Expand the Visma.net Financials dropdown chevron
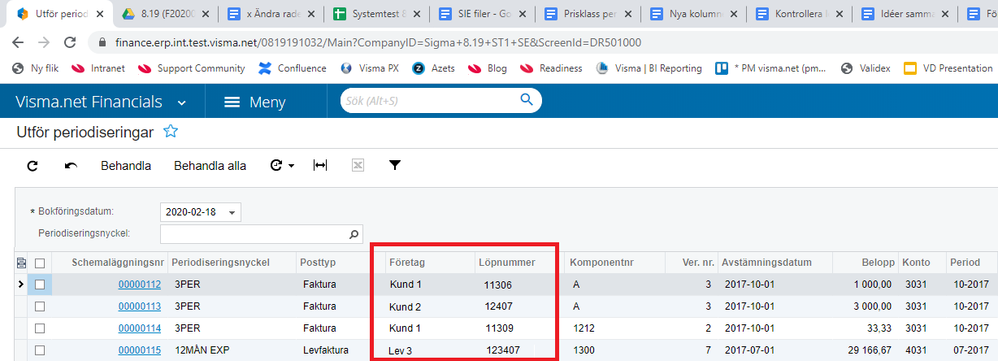 coord(182,103)
